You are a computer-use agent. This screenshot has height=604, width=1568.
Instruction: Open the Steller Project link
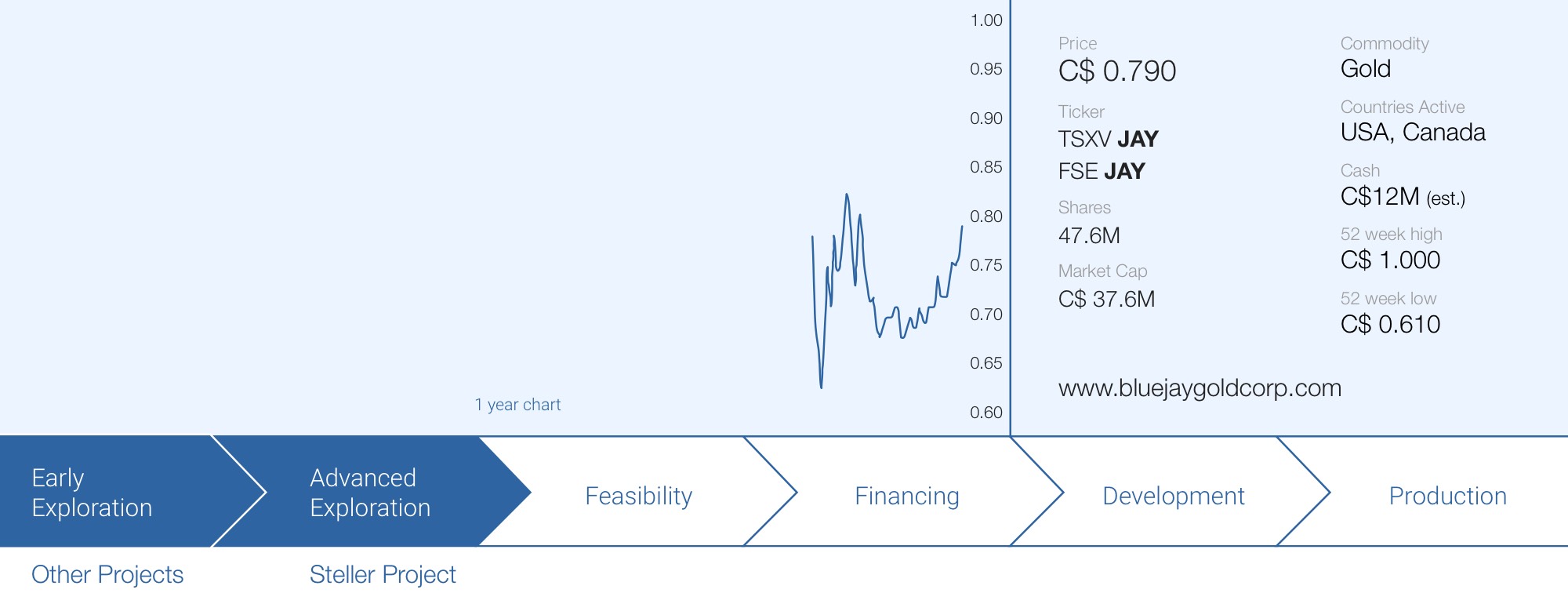pos(383,575)
